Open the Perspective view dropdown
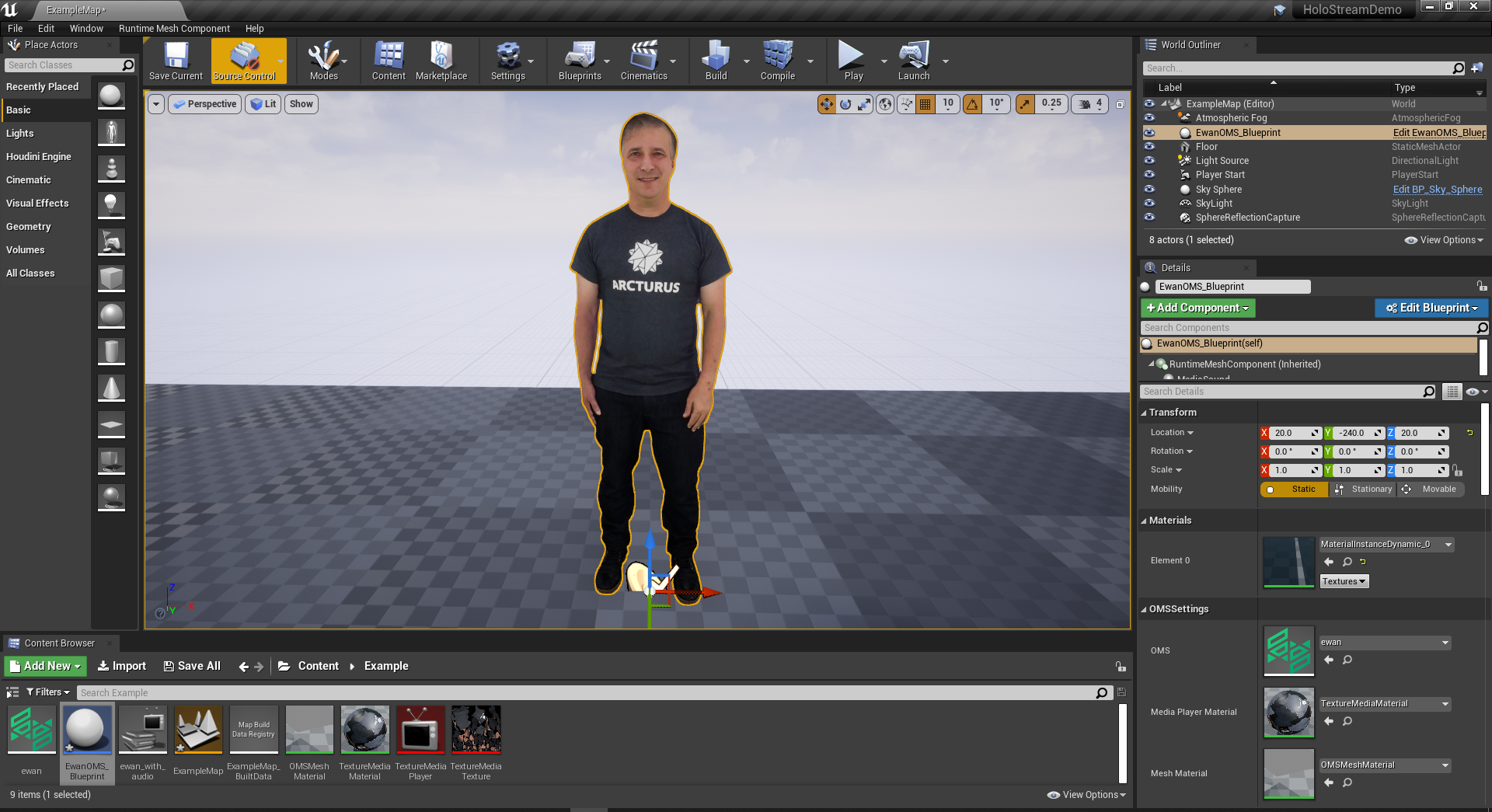 [205, 104]
